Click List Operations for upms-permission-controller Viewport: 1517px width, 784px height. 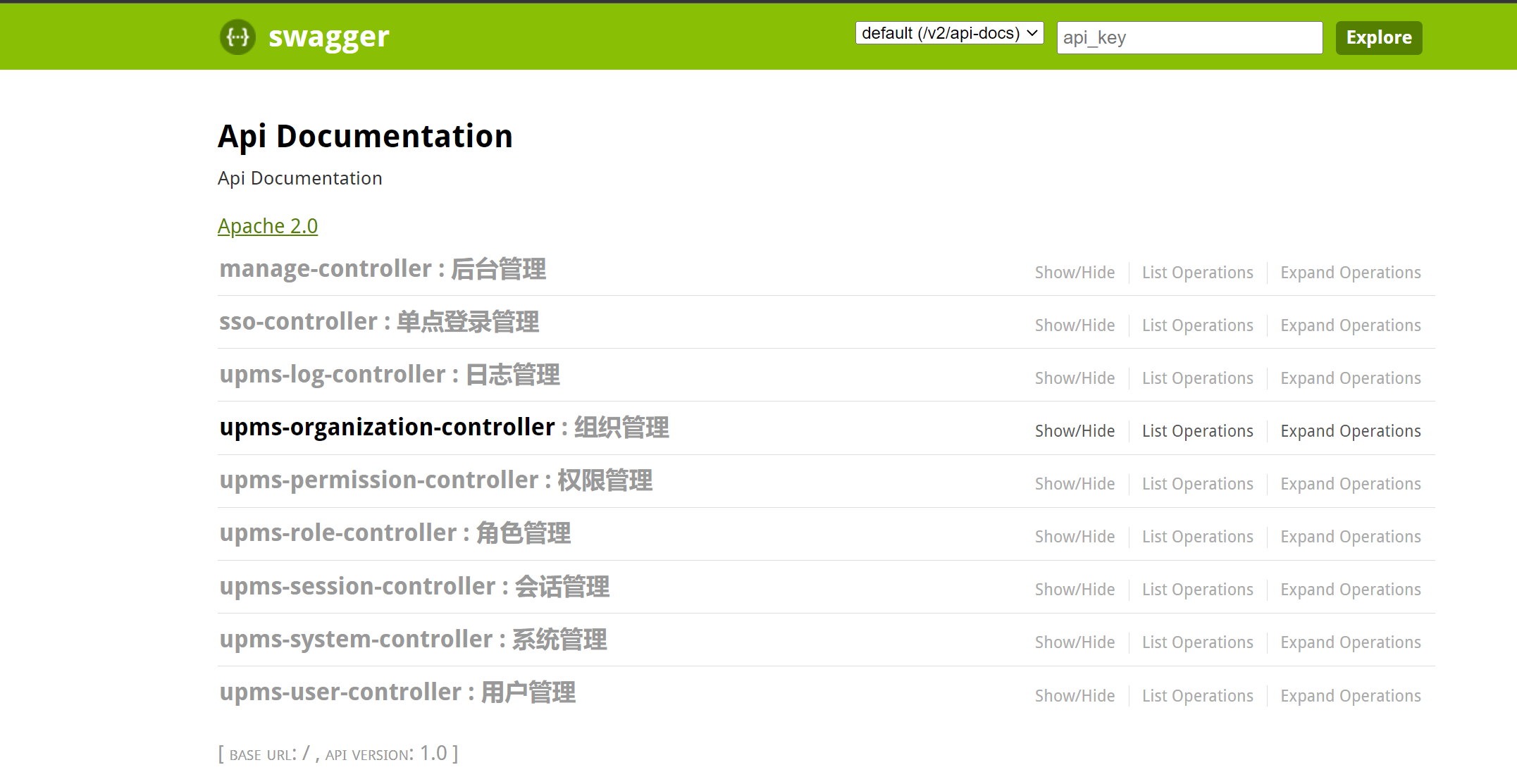tap(1197, 483)
